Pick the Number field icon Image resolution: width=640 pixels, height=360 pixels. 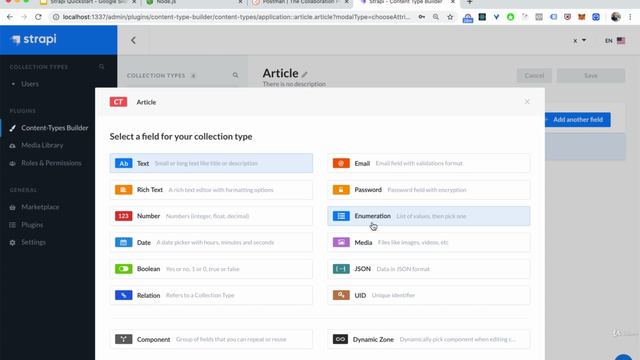(x=123, y=216)
